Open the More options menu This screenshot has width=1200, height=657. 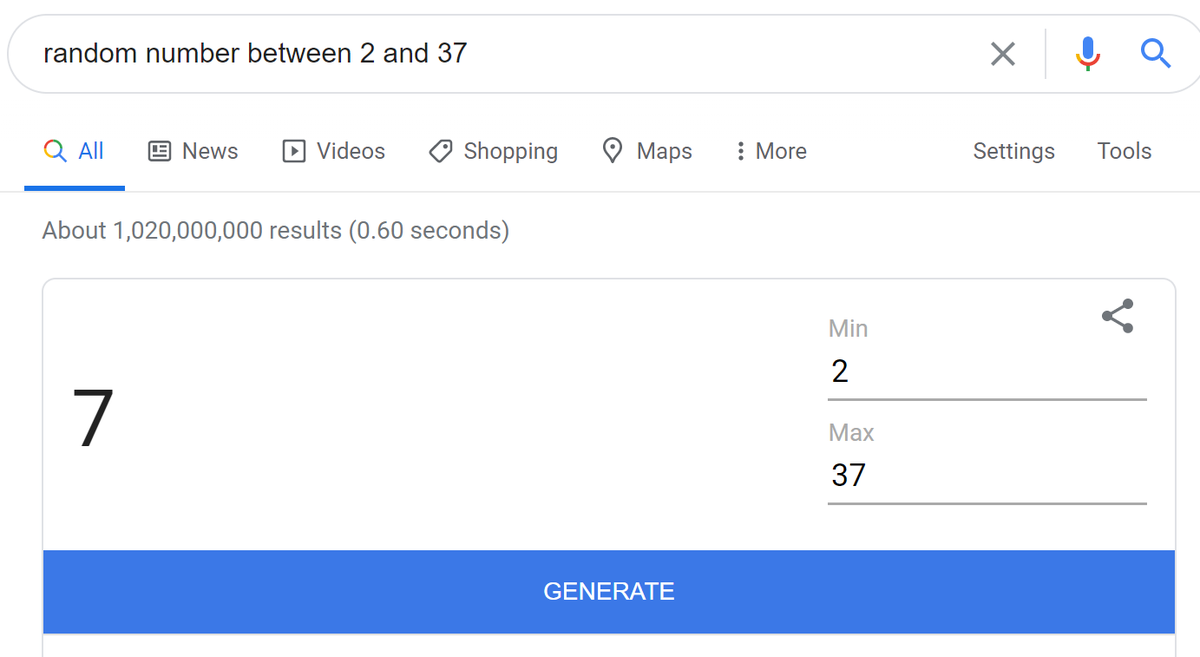click(x=770, y=151)
